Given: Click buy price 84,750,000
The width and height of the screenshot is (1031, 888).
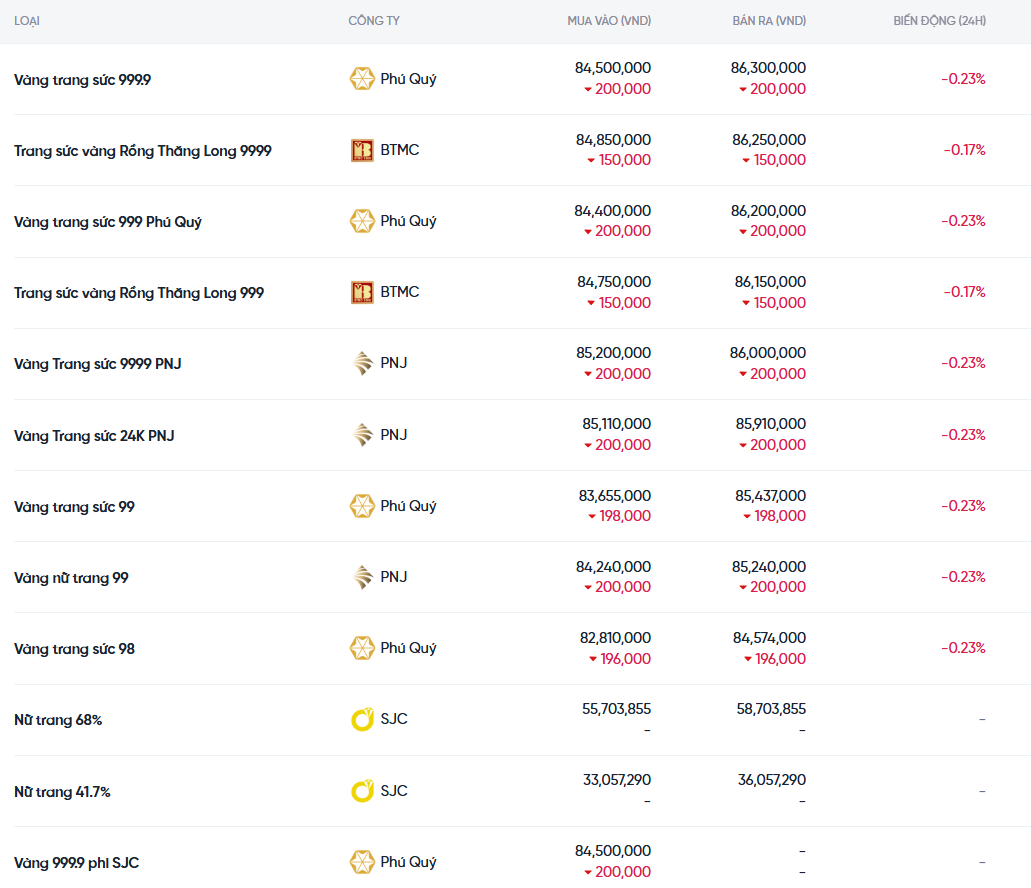Looking at the screenshot, I should tap(613, 281).
